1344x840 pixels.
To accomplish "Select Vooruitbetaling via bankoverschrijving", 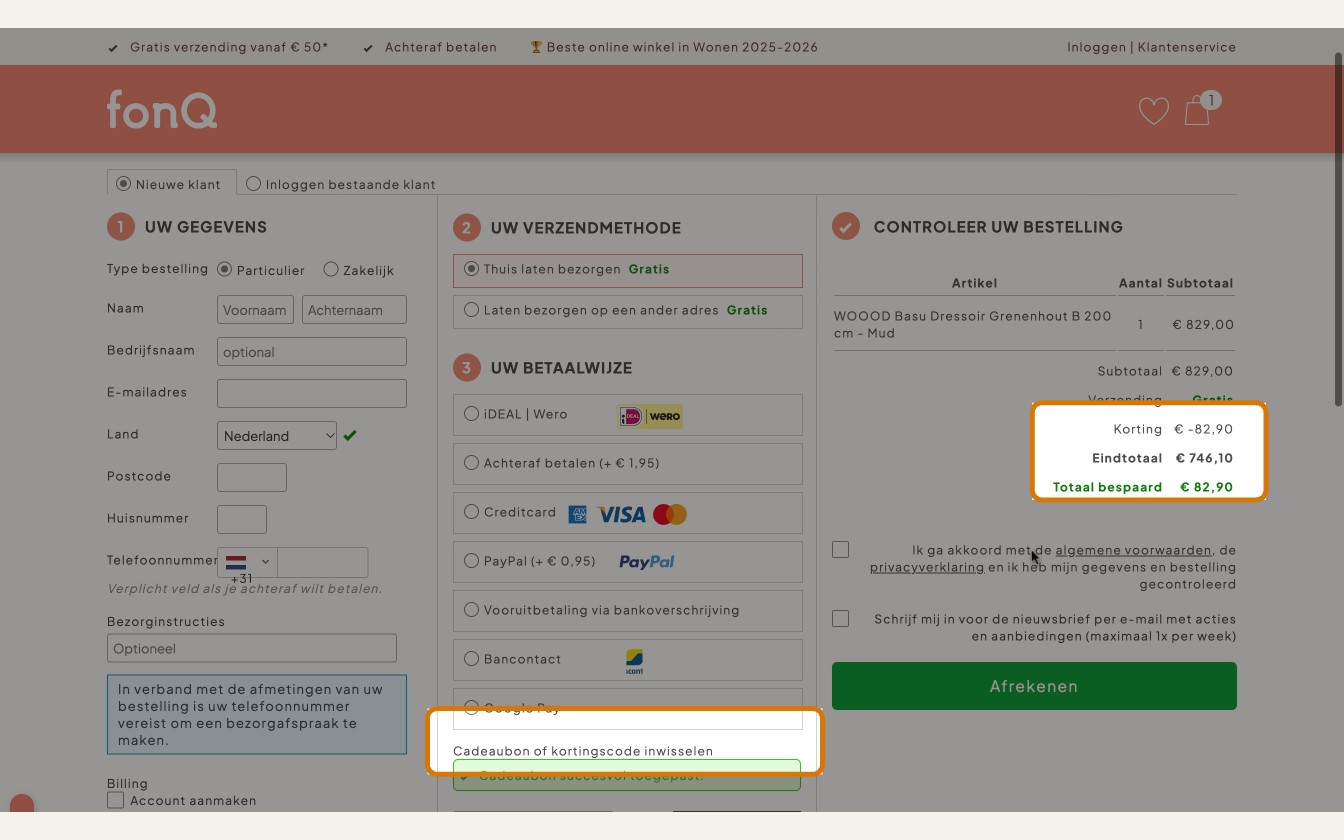I will [471, 610].
